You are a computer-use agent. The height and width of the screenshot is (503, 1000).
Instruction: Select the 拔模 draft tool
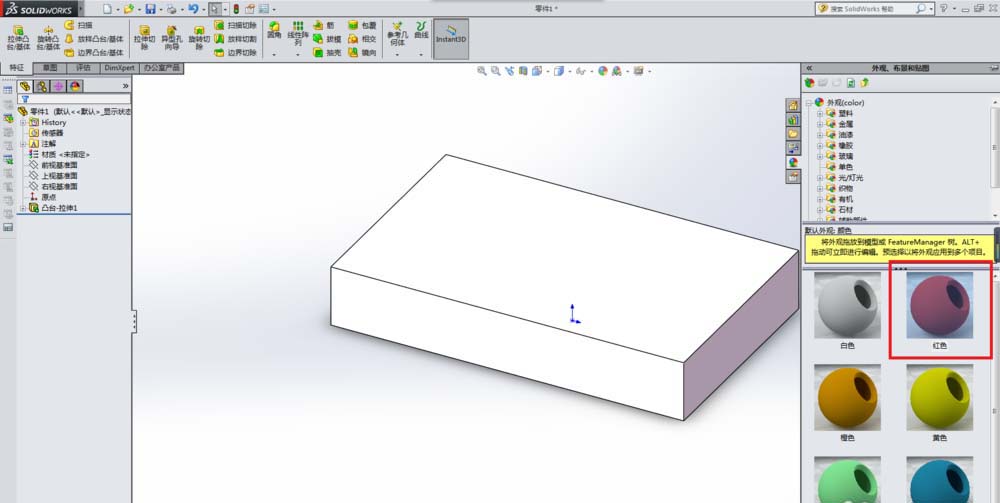point(327,39)
